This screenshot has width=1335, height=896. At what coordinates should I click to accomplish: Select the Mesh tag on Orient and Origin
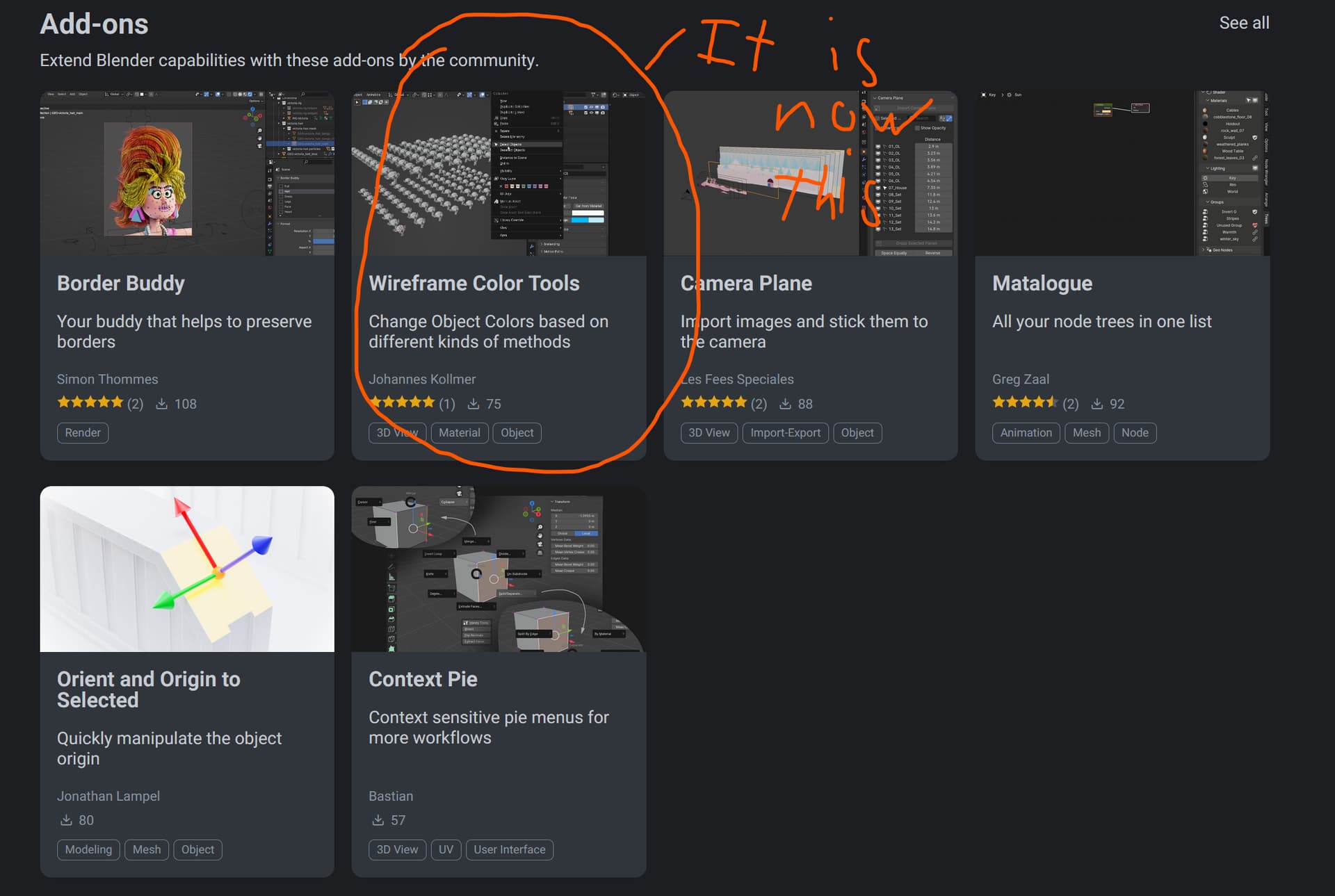pyautogui.click(x=147, y=849)
